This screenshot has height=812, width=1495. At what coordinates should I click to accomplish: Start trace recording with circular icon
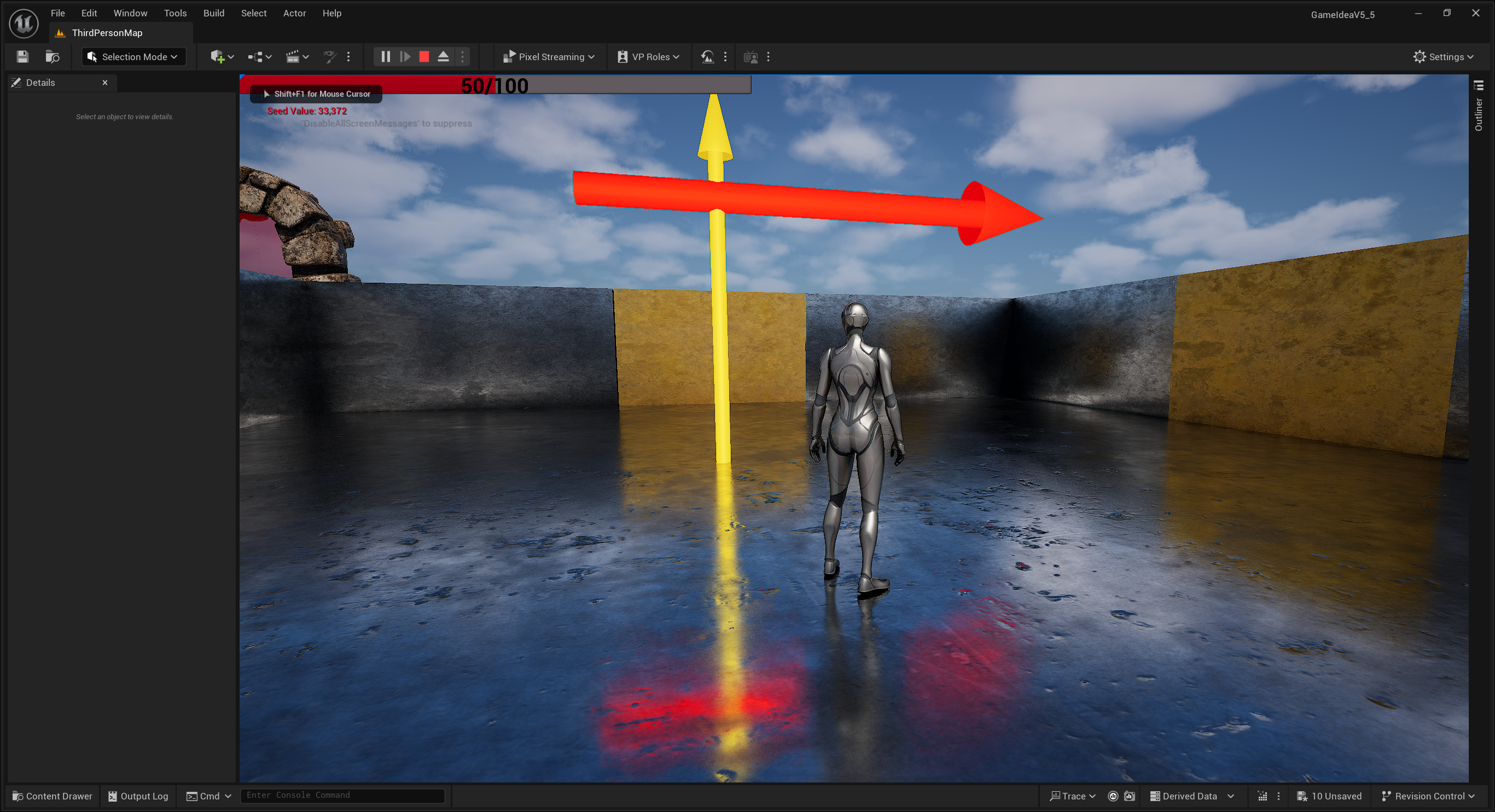[x=1113, y=796]
